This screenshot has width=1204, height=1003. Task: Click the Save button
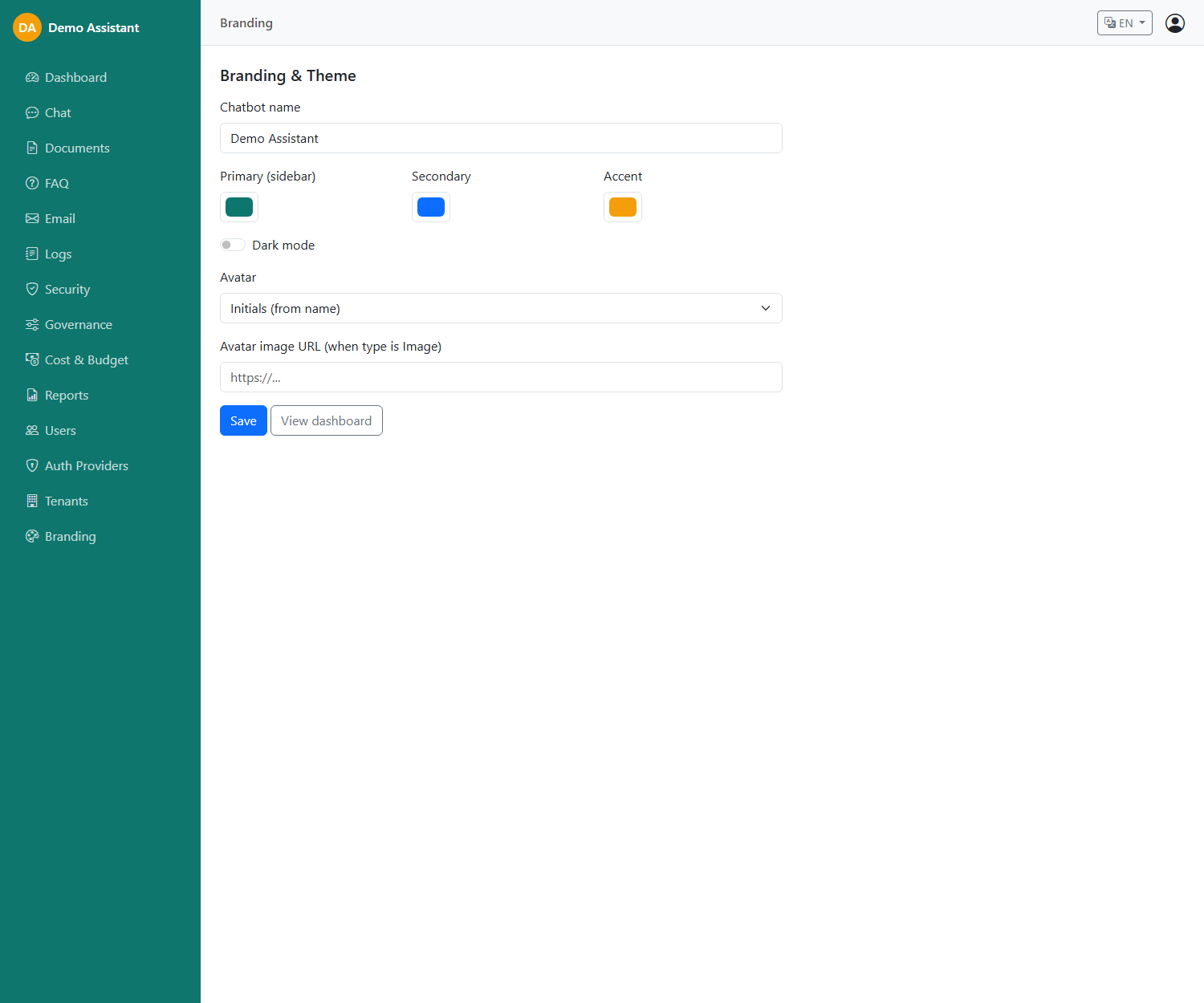(243, 420)
